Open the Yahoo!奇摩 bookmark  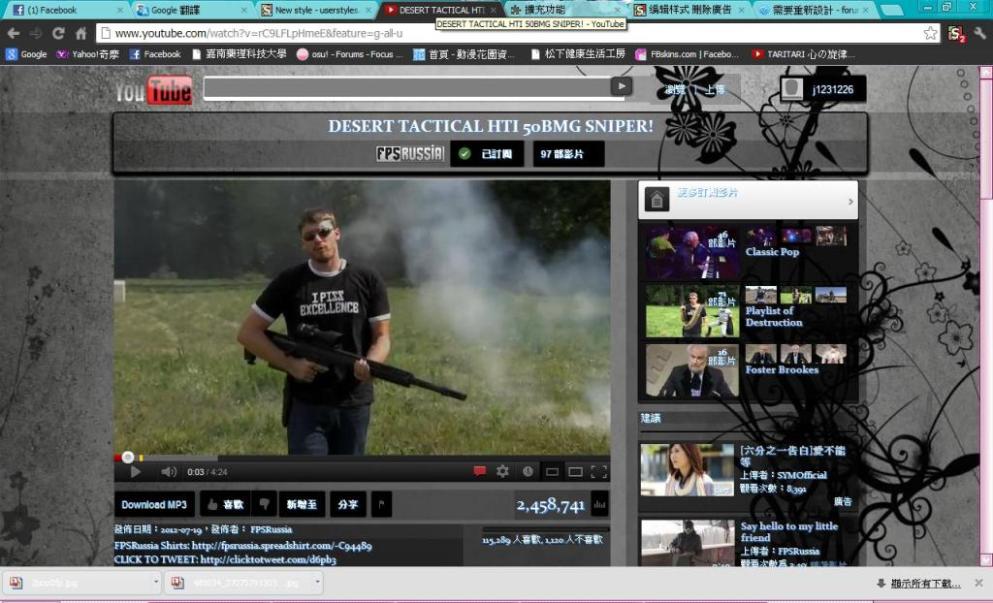[x=87, y=54]
